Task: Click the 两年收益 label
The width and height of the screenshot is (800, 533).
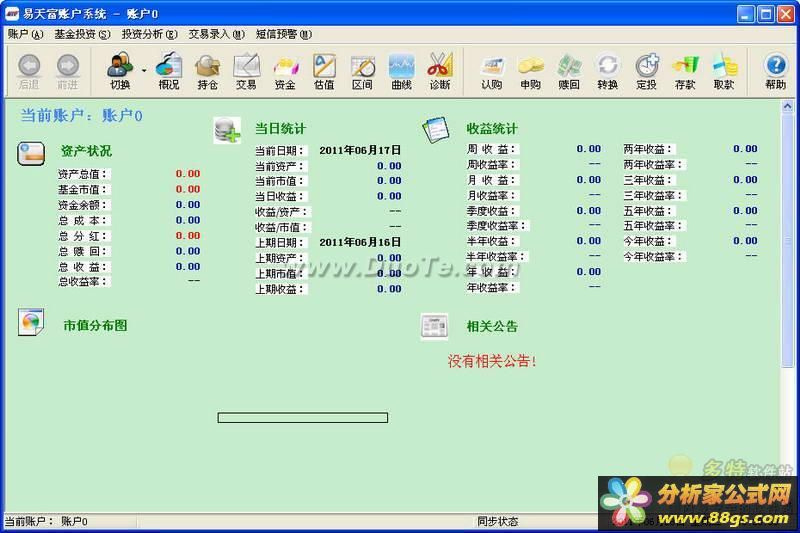Action: [648, 149]
